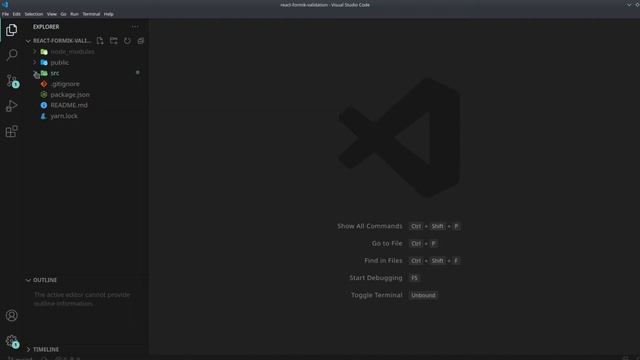This screenshot has height=360, width=640.
Task: Click the Find in Files label
Action: 383,260
